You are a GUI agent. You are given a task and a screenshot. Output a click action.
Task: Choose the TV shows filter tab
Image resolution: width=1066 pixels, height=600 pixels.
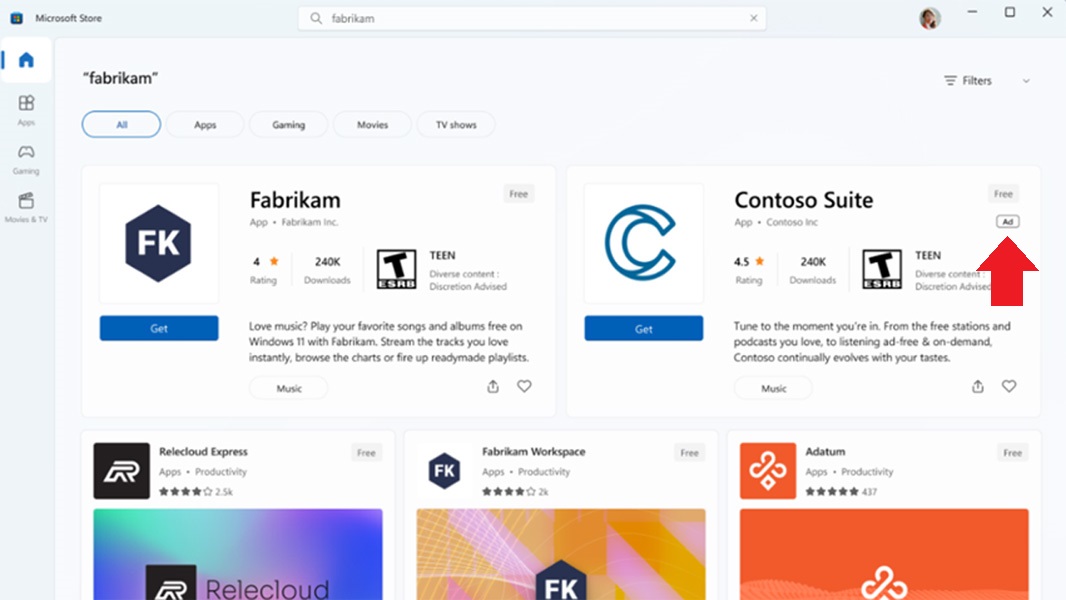click(x=455, y=124)
